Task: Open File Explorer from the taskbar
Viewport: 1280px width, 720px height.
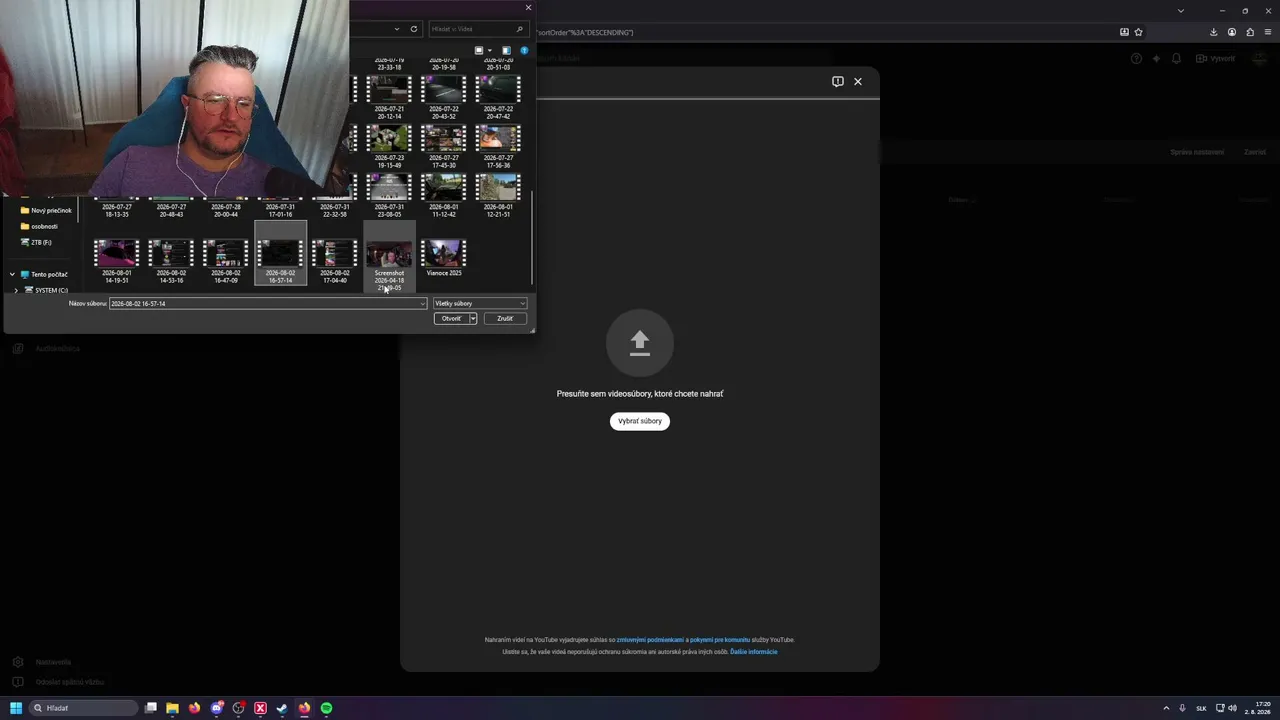Action: (x=172, y=708)
